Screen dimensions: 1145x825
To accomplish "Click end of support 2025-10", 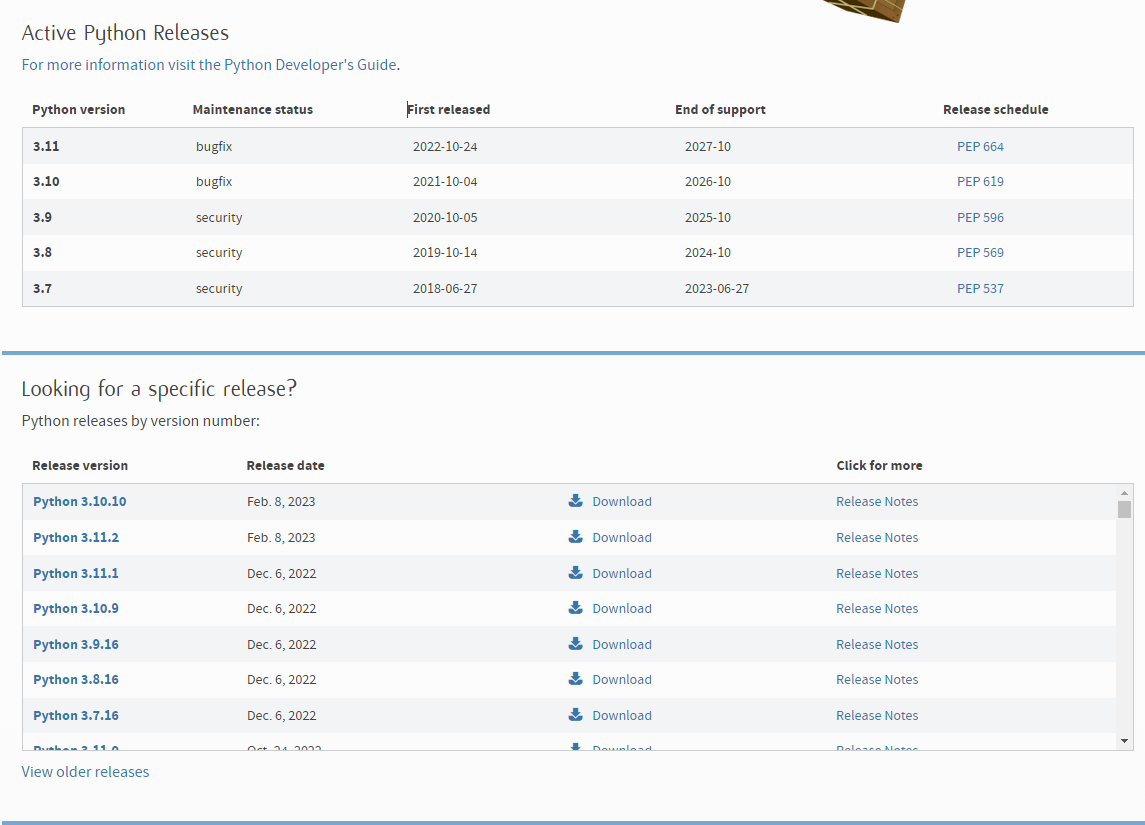I will [x=708, y=218].
